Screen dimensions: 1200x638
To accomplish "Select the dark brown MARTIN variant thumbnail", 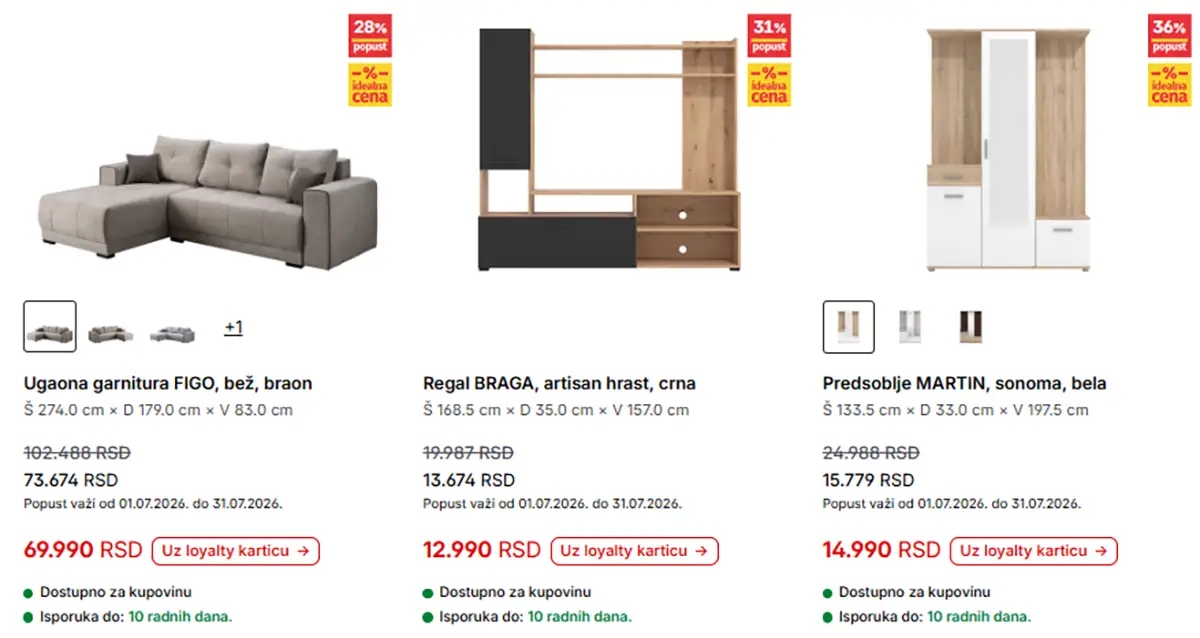I will pos(970,327).
